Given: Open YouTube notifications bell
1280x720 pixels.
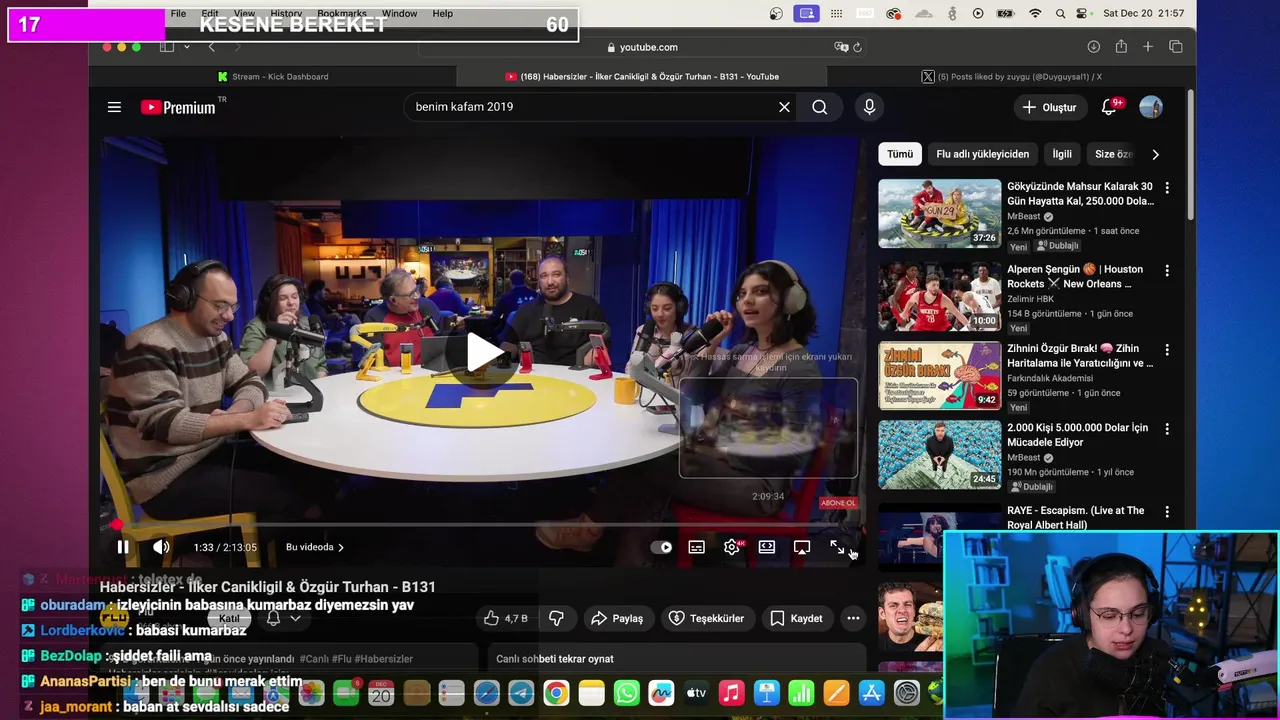Looking at the screenshot, I should [1109, 107].
